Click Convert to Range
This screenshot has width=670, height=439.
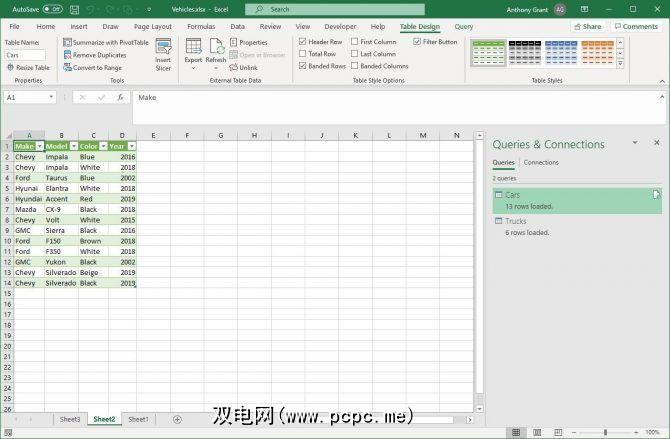click(x=97, y=67)
